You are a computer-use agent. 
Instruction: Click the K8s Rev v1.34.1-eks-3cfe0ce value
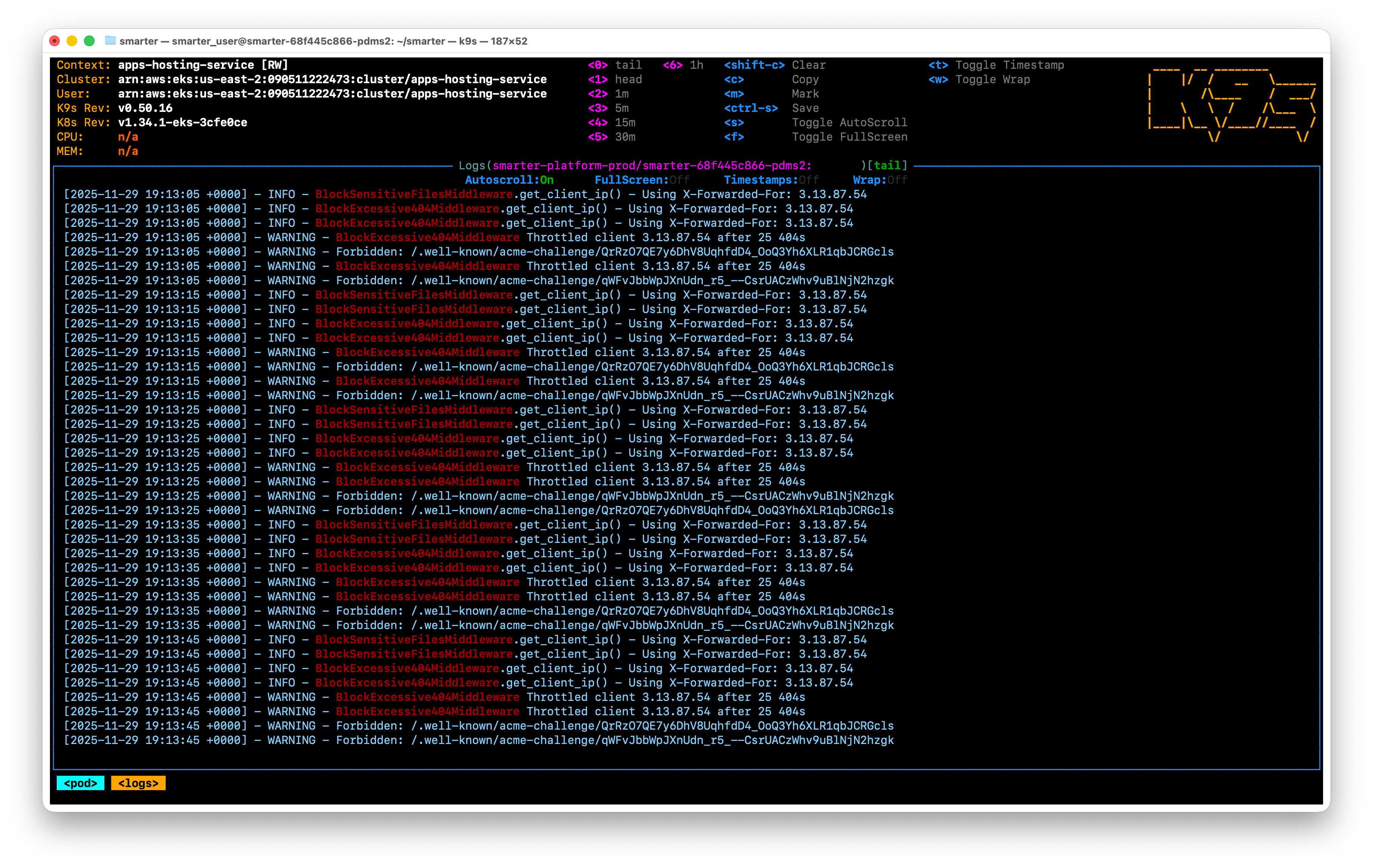[x=182, y=122]
